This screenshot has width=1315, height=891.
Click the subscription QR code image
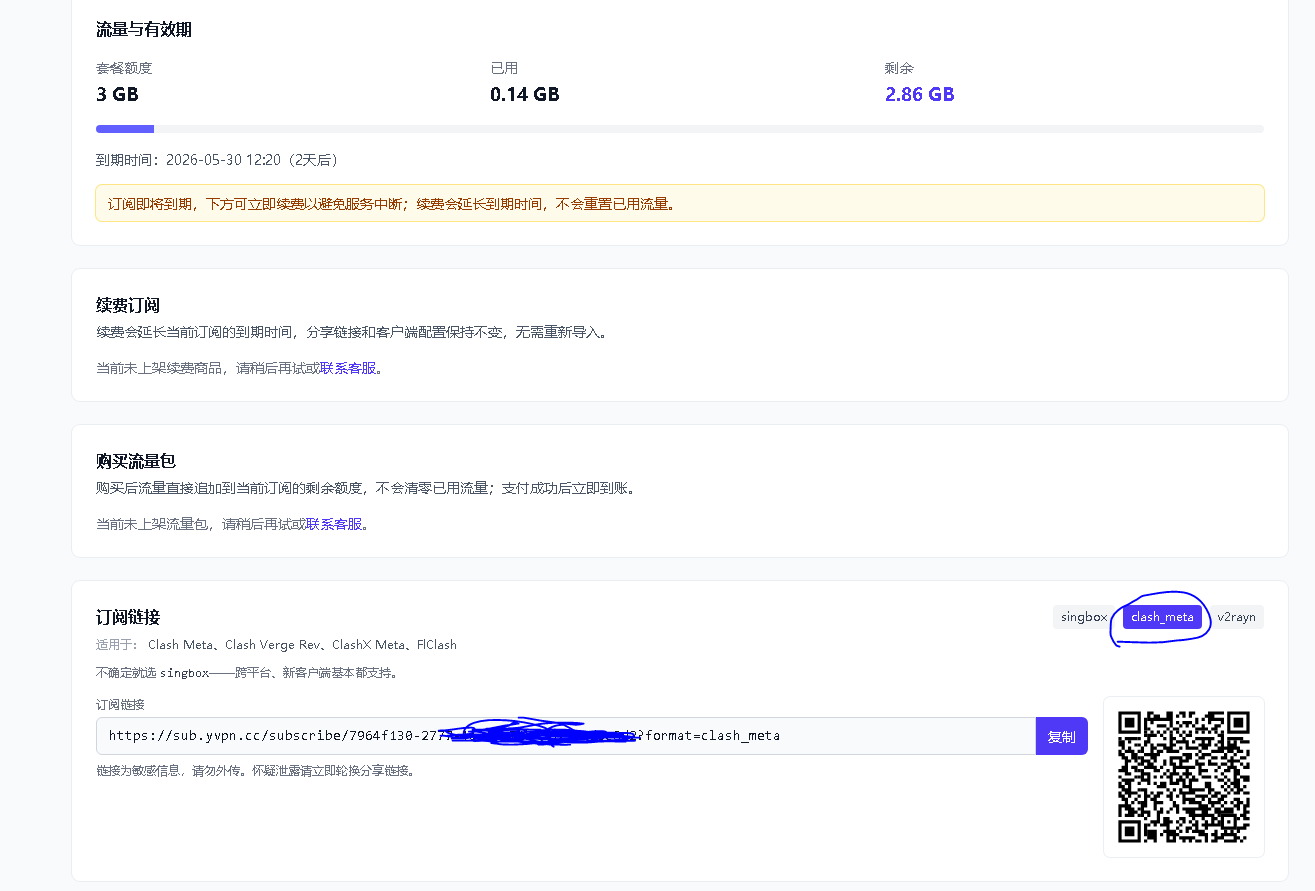pos(1184,777)
